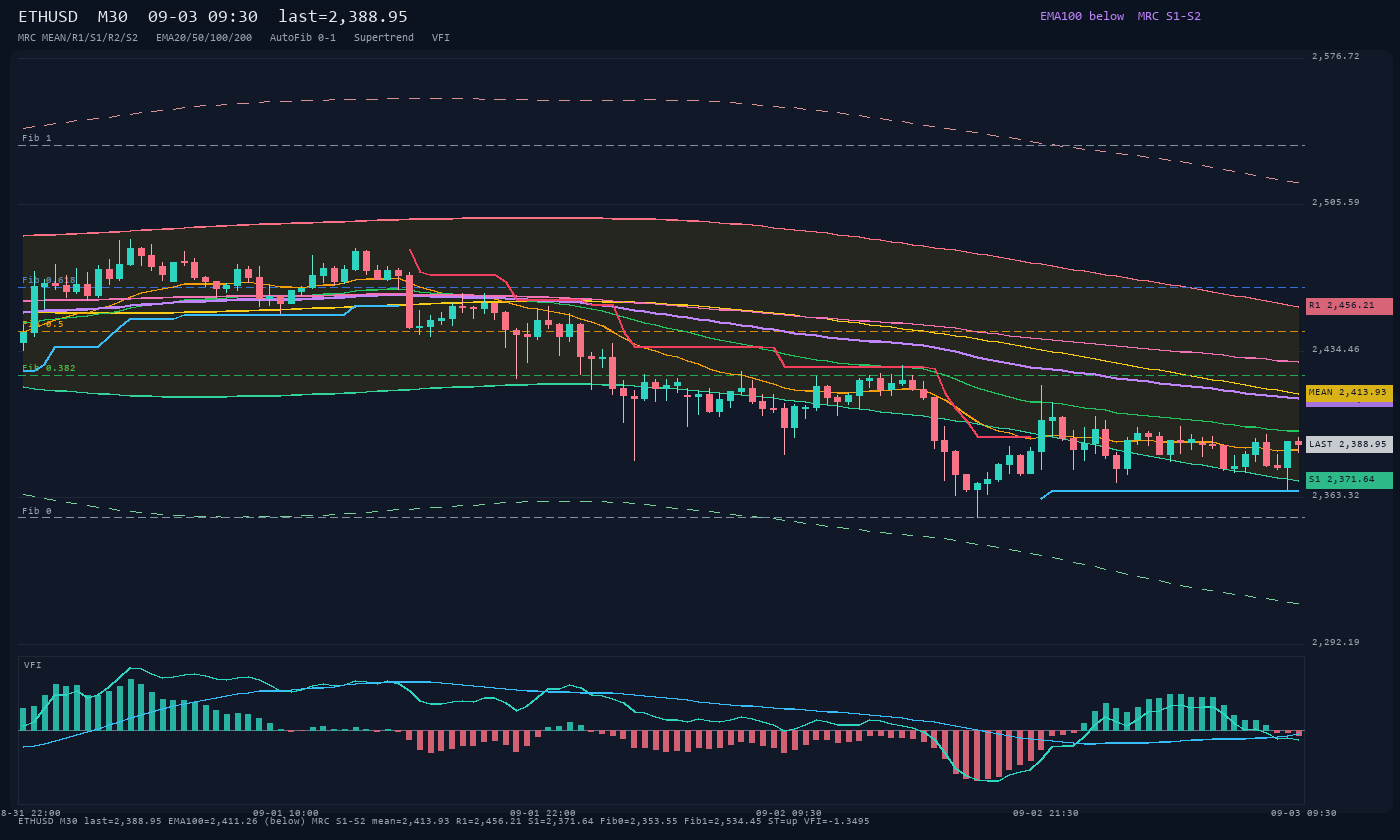Click the 09-02 09:30 time label
1400x840 pixels.
coord(789,813)
